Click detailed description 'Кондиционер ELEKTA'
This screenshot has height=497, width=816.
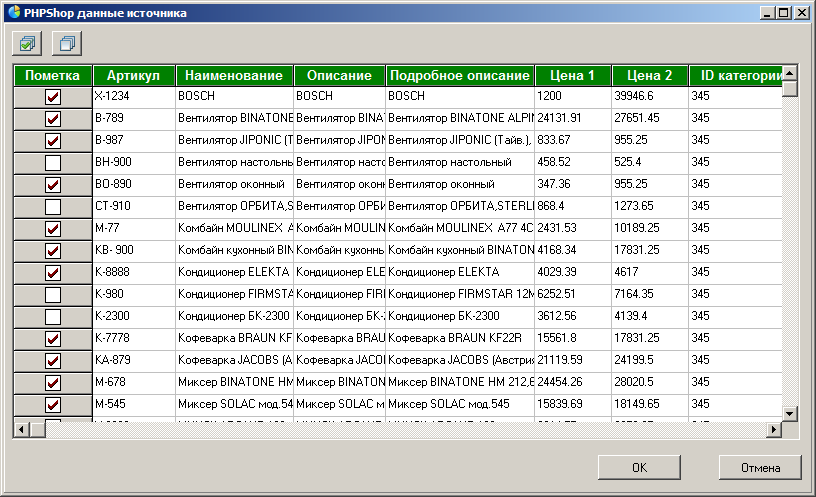(x=460, y=272)
